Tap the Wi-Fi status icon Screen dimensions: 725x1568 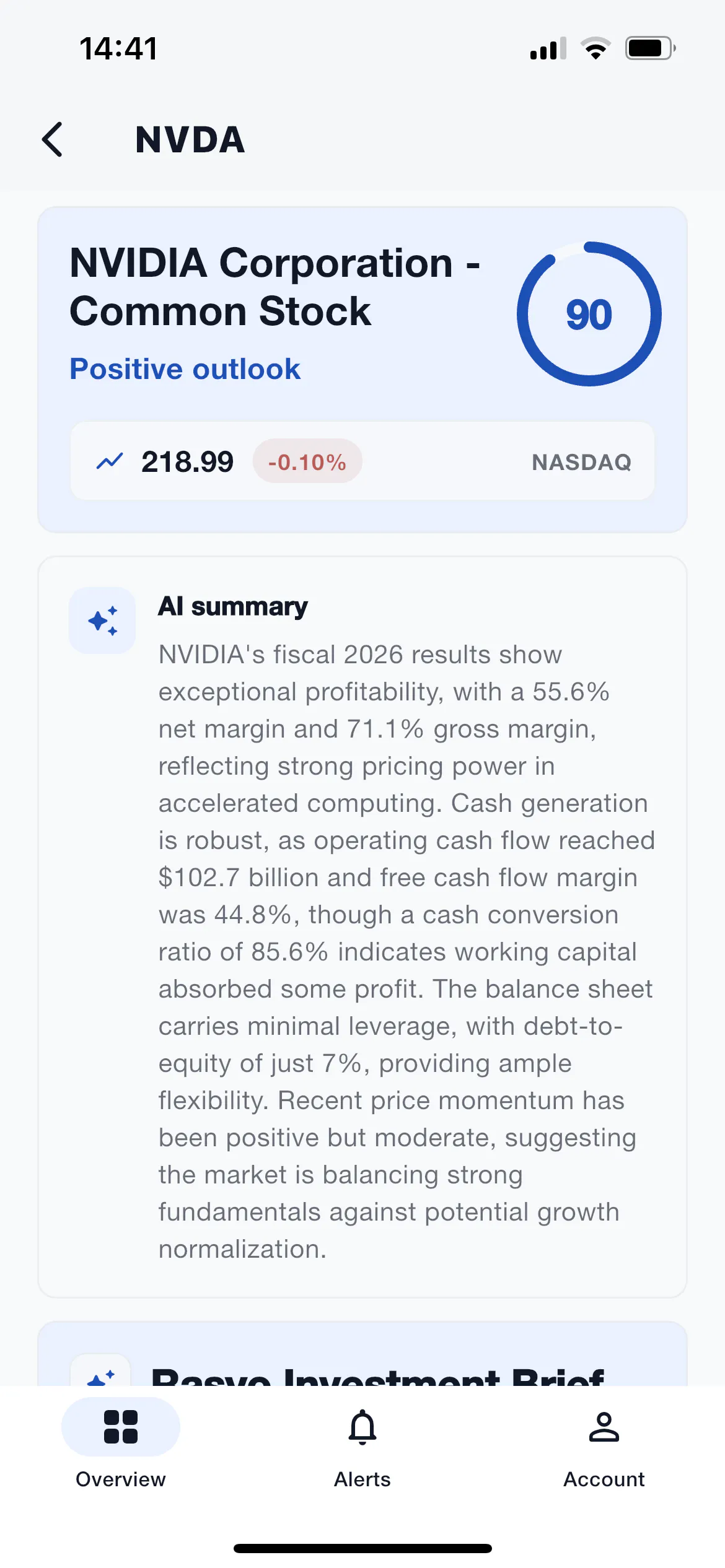(x=595, y=48)
